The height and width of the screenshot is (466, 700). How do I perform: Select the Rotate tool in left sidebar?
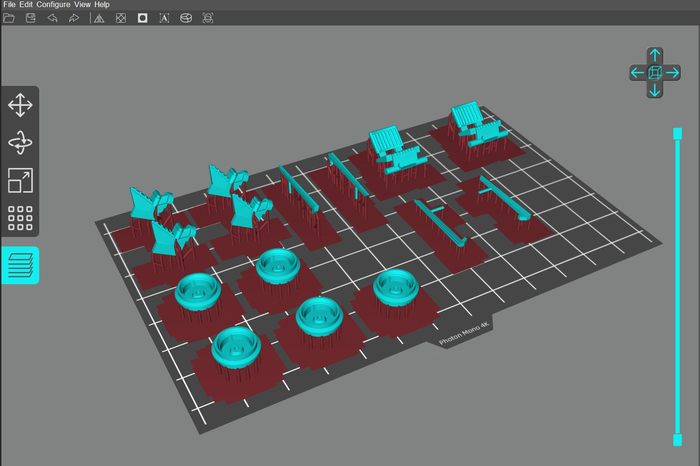(x=20, y=143)
